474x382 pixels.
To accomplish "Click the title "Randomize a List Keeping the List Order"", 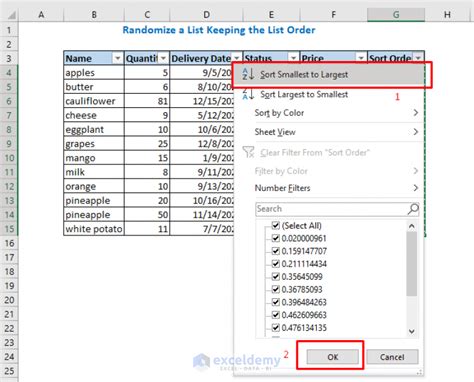I will (x=219, y=30).
